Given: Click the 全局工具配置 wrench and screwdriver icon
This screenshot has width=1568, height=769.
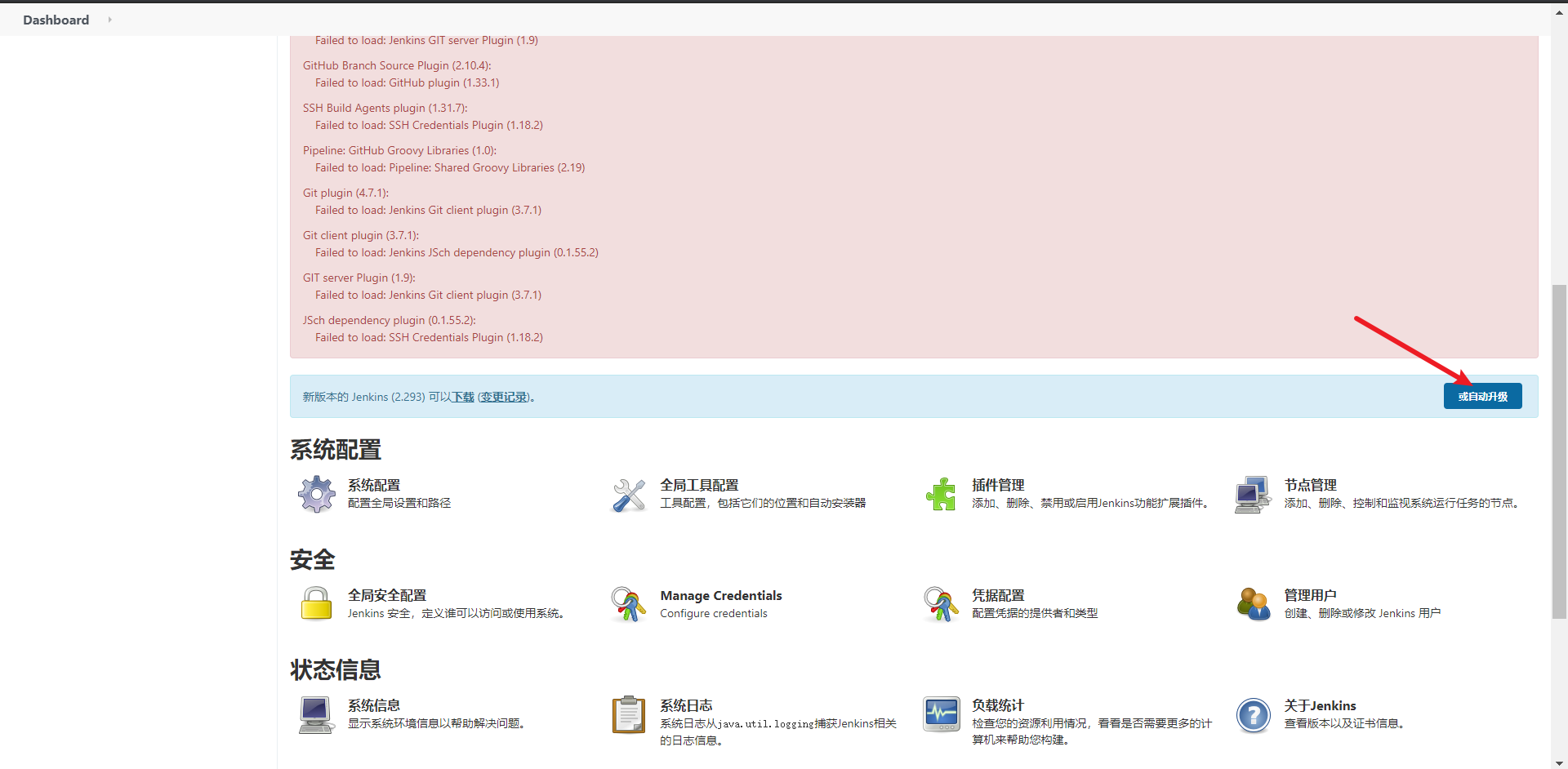Looking at the screenshot, I should pyautogui.click(x=629, y=495).
